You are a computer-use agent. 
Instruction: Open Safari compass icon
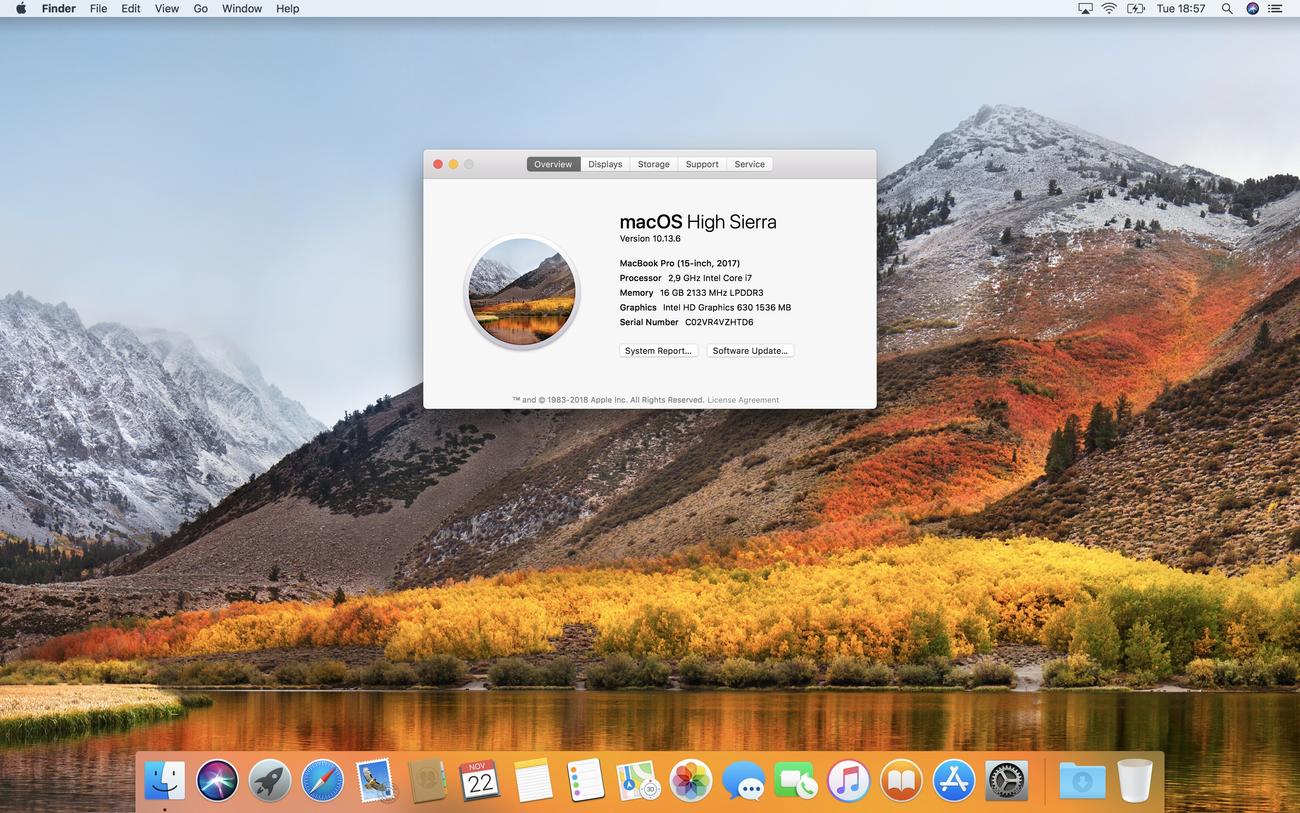[x=322, y=780]
